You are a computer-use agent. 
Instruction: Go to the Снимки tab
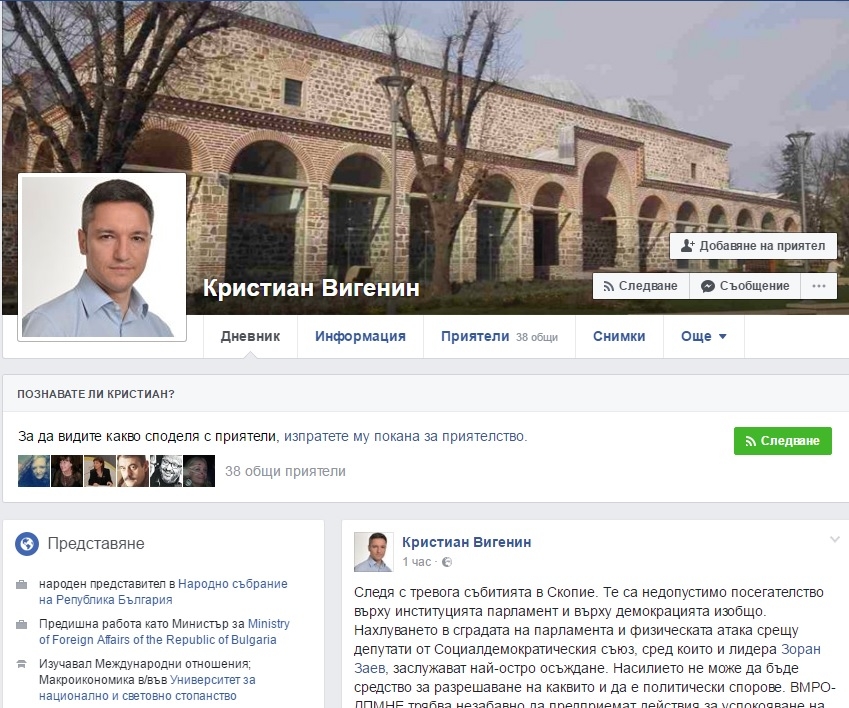click(x=619, y=336)
